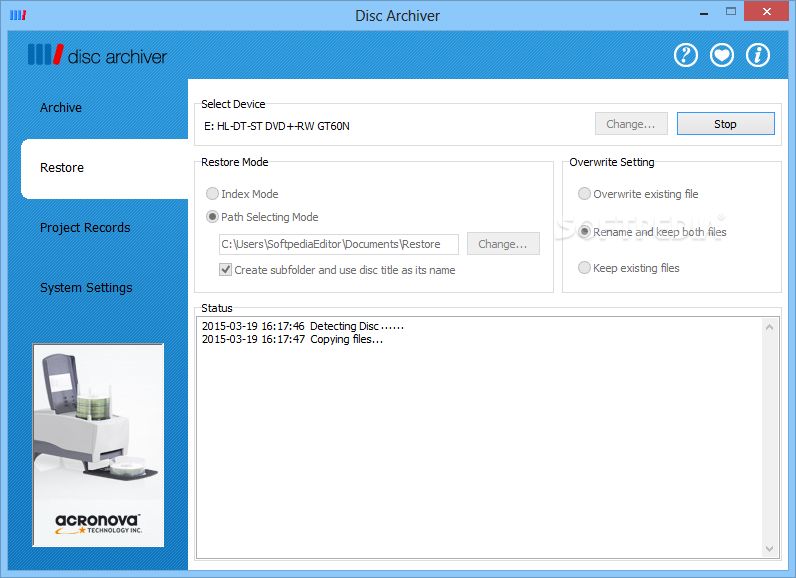Click the disc archiver logo in header
This screenshot has height=578, width=796.
(97, 55)
